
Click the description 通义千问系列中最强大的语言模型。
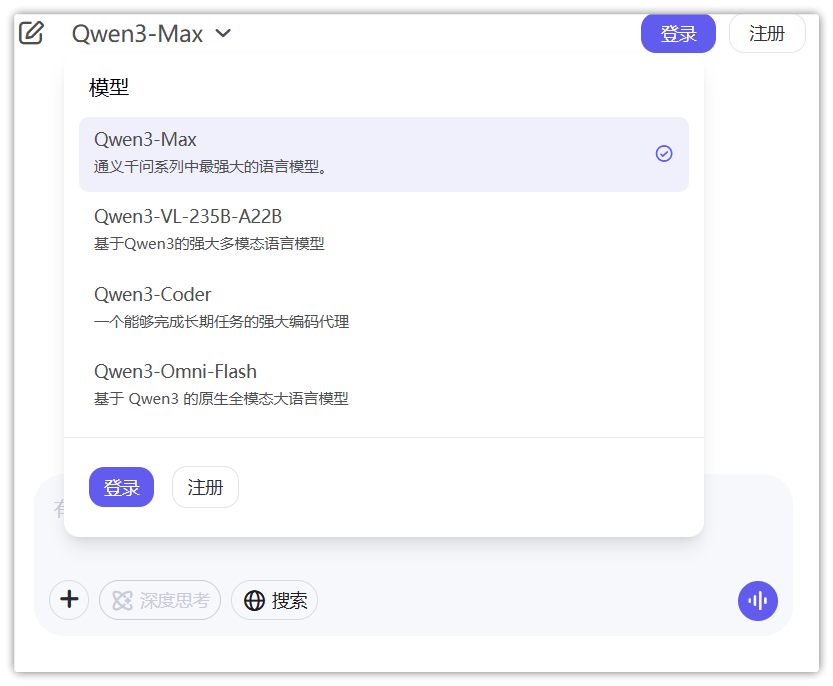(210, 167)
